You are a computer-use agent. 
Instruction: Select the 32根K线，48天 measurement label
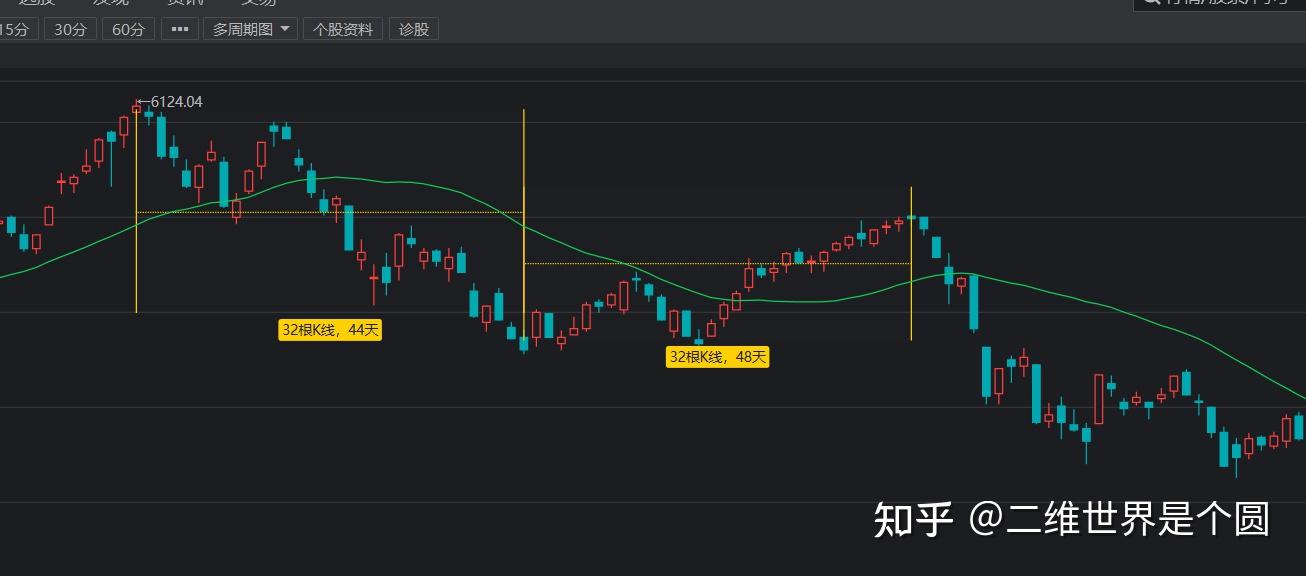[718, 357]
